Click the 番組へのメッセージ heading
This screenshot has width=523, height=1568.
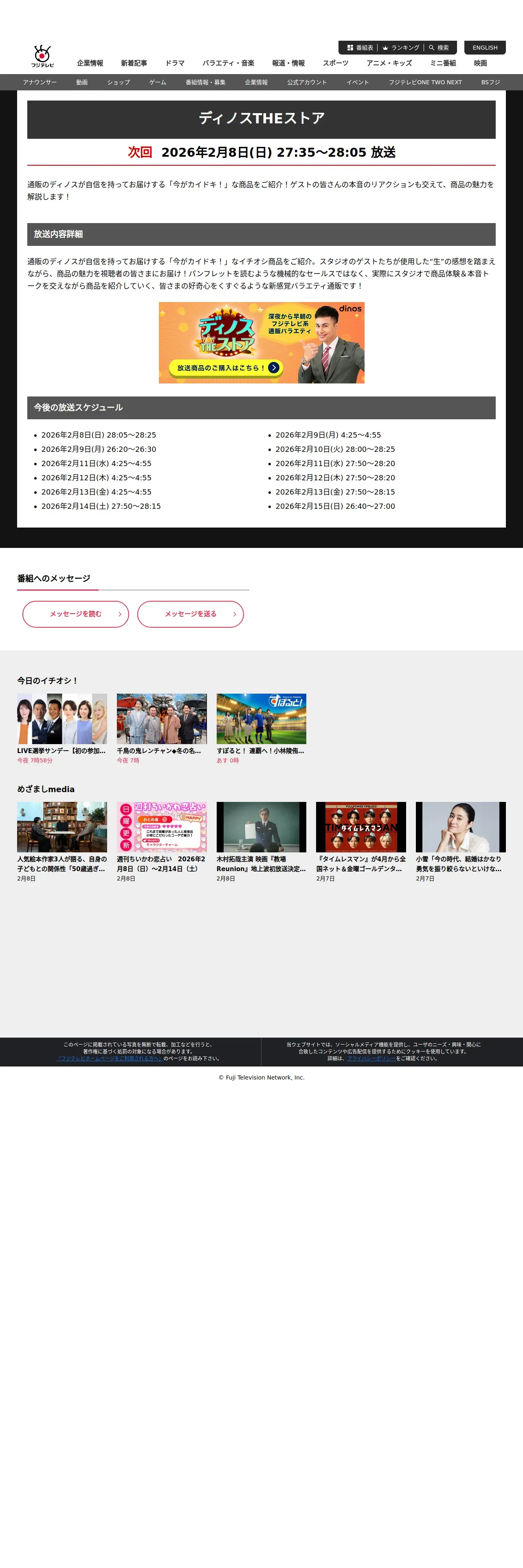click(x=54, y=578)
